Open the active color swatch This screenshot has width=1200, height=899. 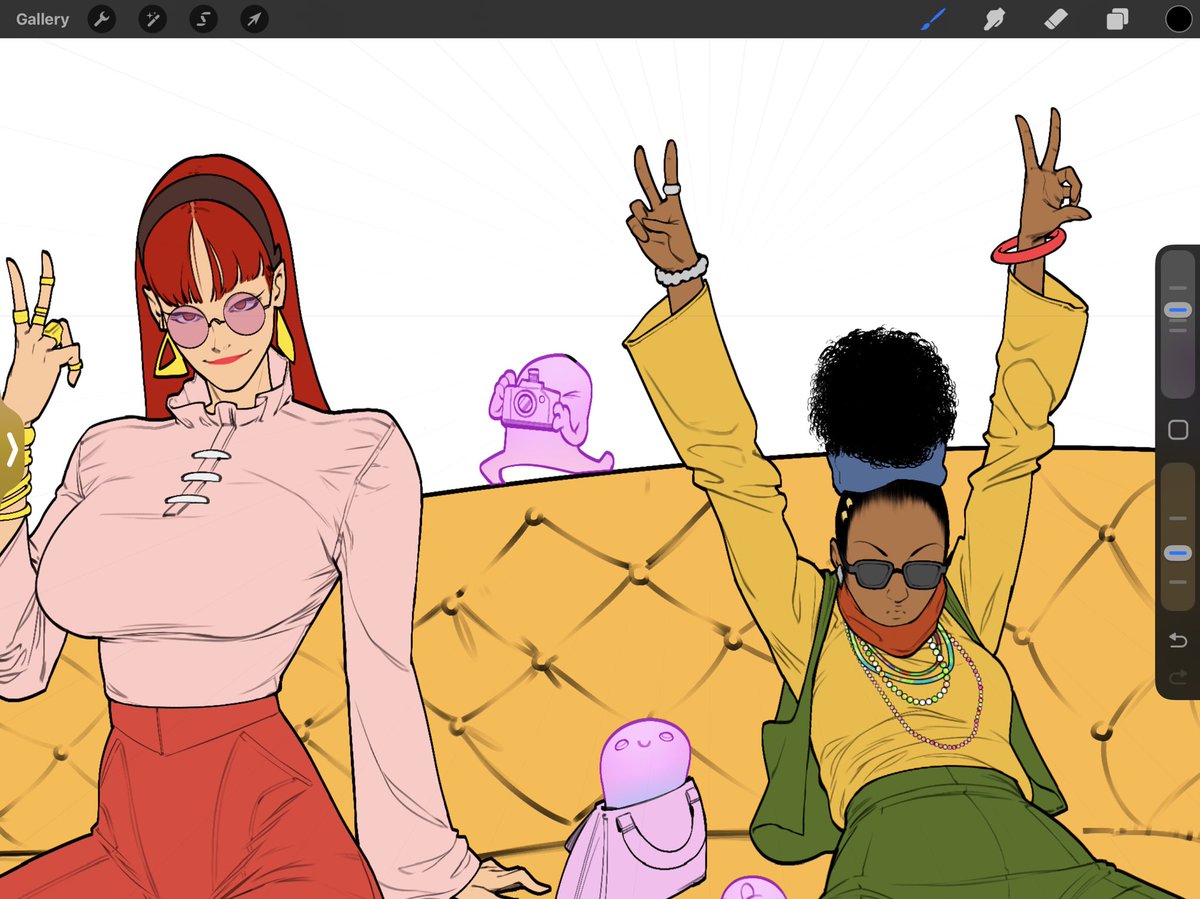1178,19
